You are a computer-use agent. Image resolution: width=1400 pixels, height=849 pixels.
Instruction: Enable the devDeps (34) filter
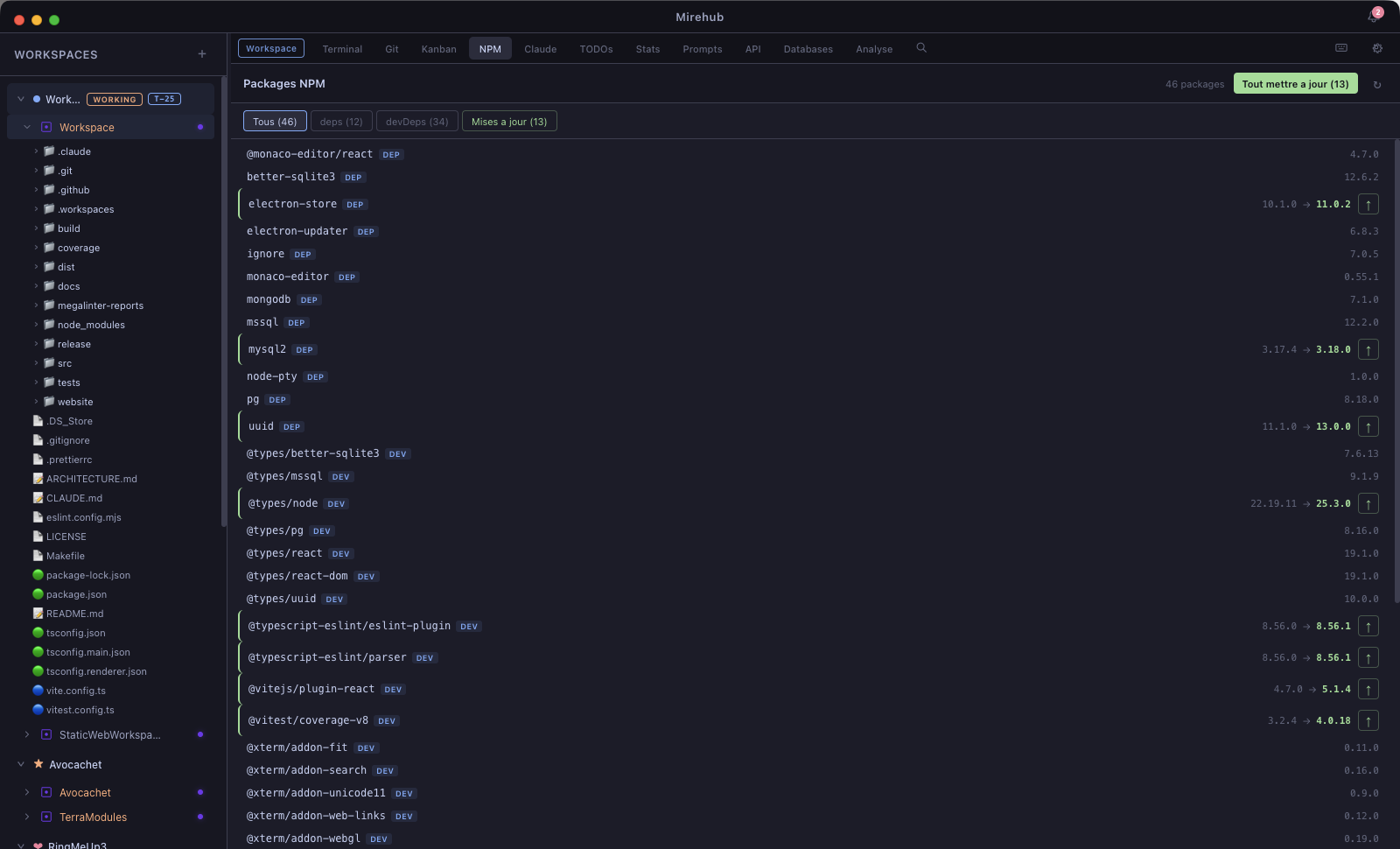tap(416, 121)
